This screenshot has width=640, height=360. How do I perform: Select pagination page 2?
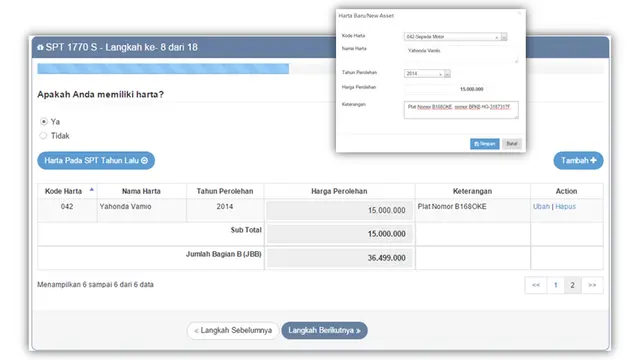[x=572, y=285]
